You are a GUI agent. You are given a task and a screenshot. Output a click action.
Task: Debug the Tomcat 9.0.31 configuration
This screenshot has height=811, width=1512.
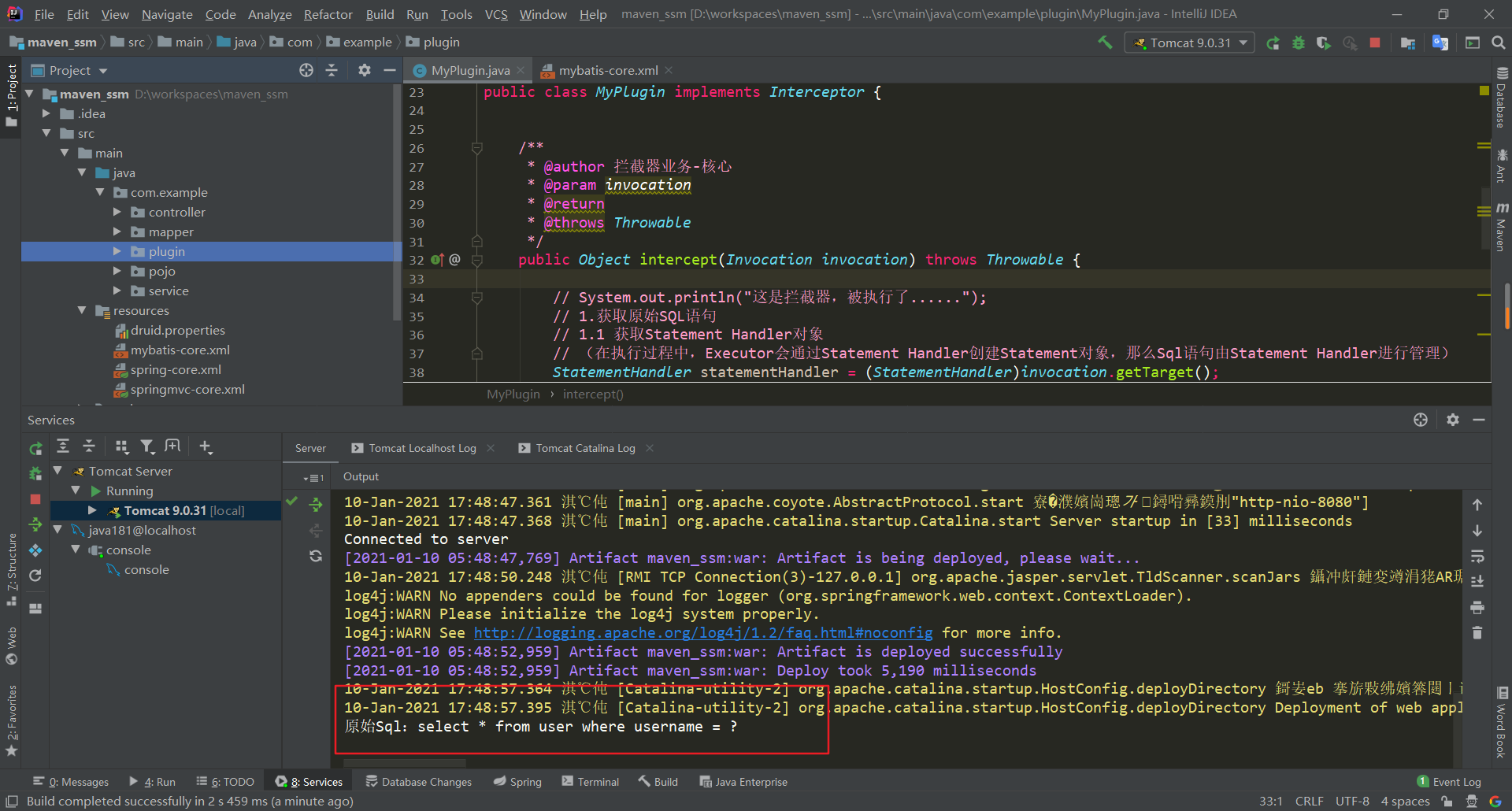point(1298,43)
